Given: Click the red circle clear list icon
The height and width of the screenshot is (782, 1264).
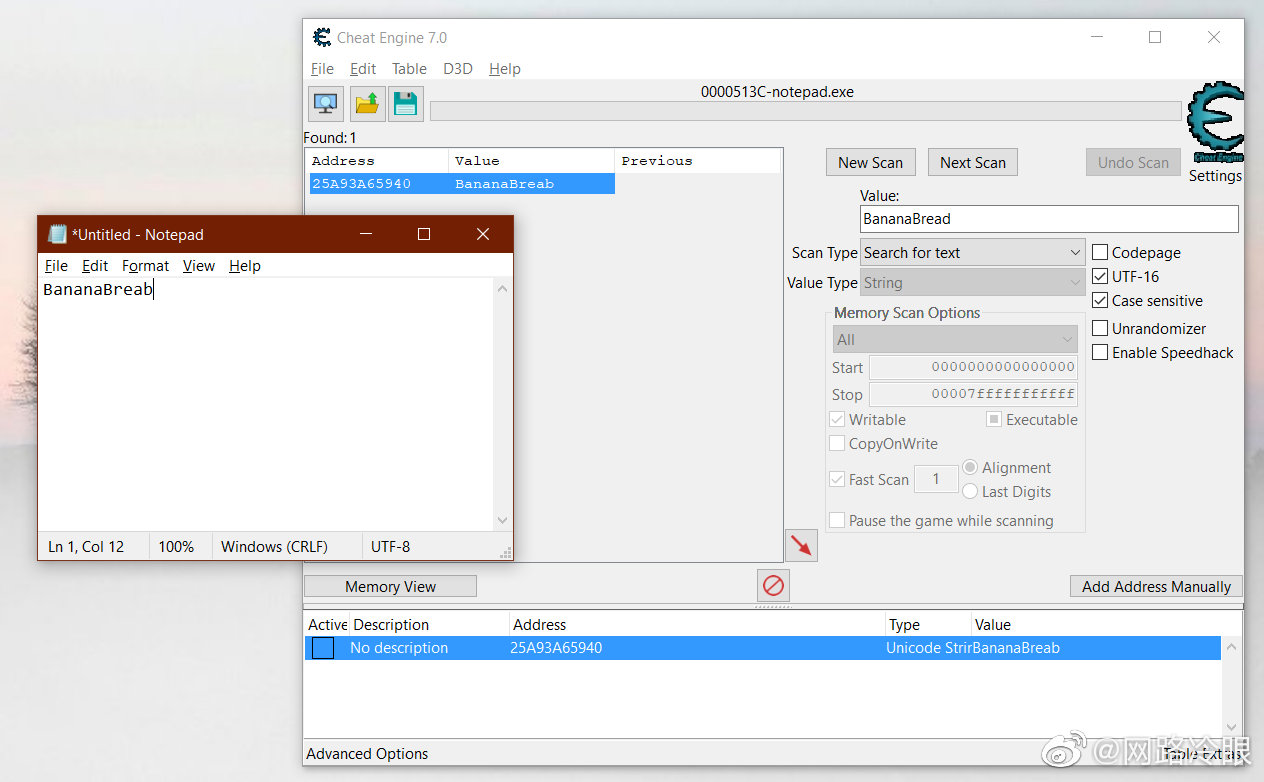Looking at the screenshot, I should (x=773, y=585).
